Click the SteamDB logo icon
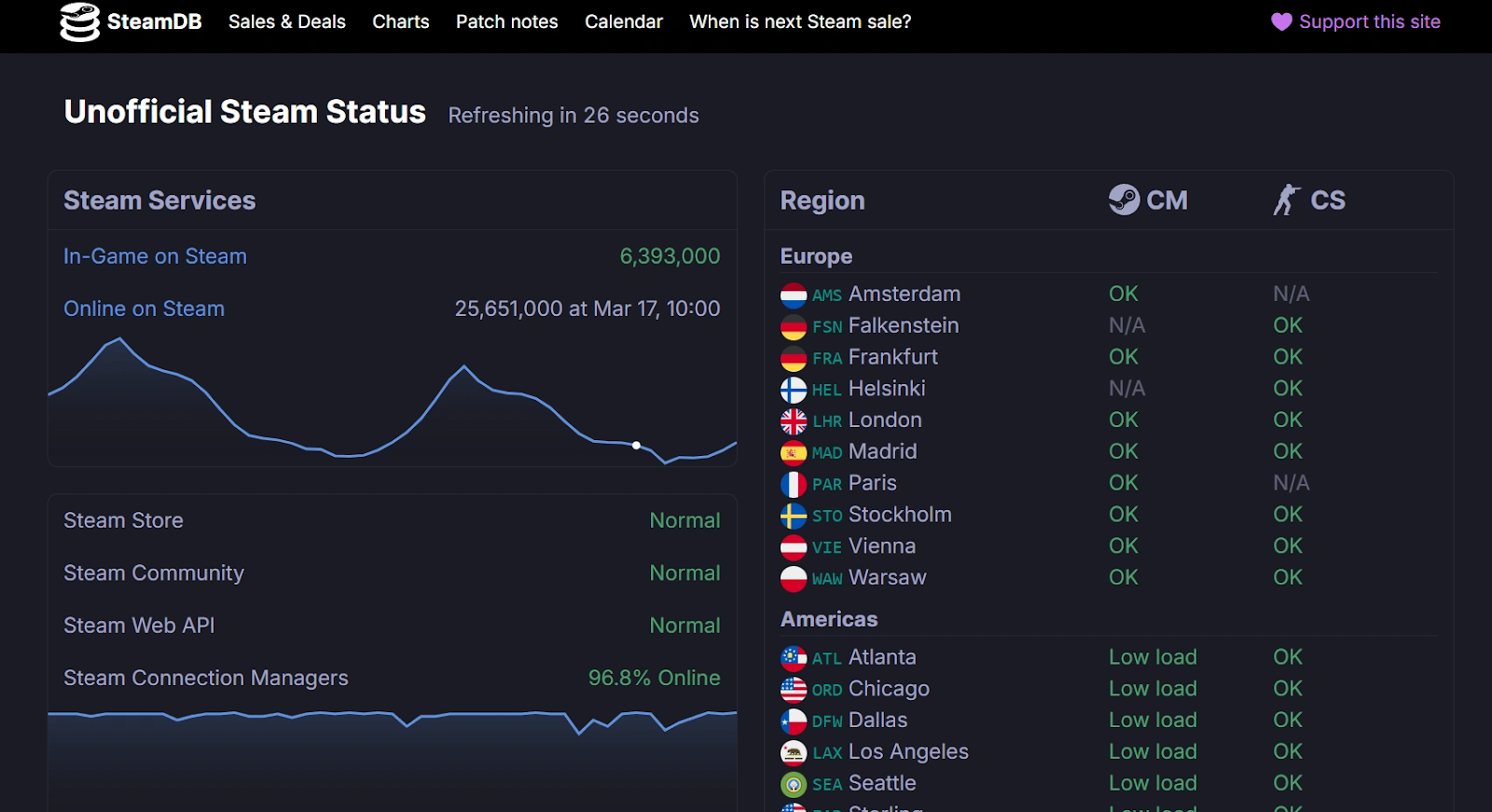1492x812 pixels. click(79, 22)
